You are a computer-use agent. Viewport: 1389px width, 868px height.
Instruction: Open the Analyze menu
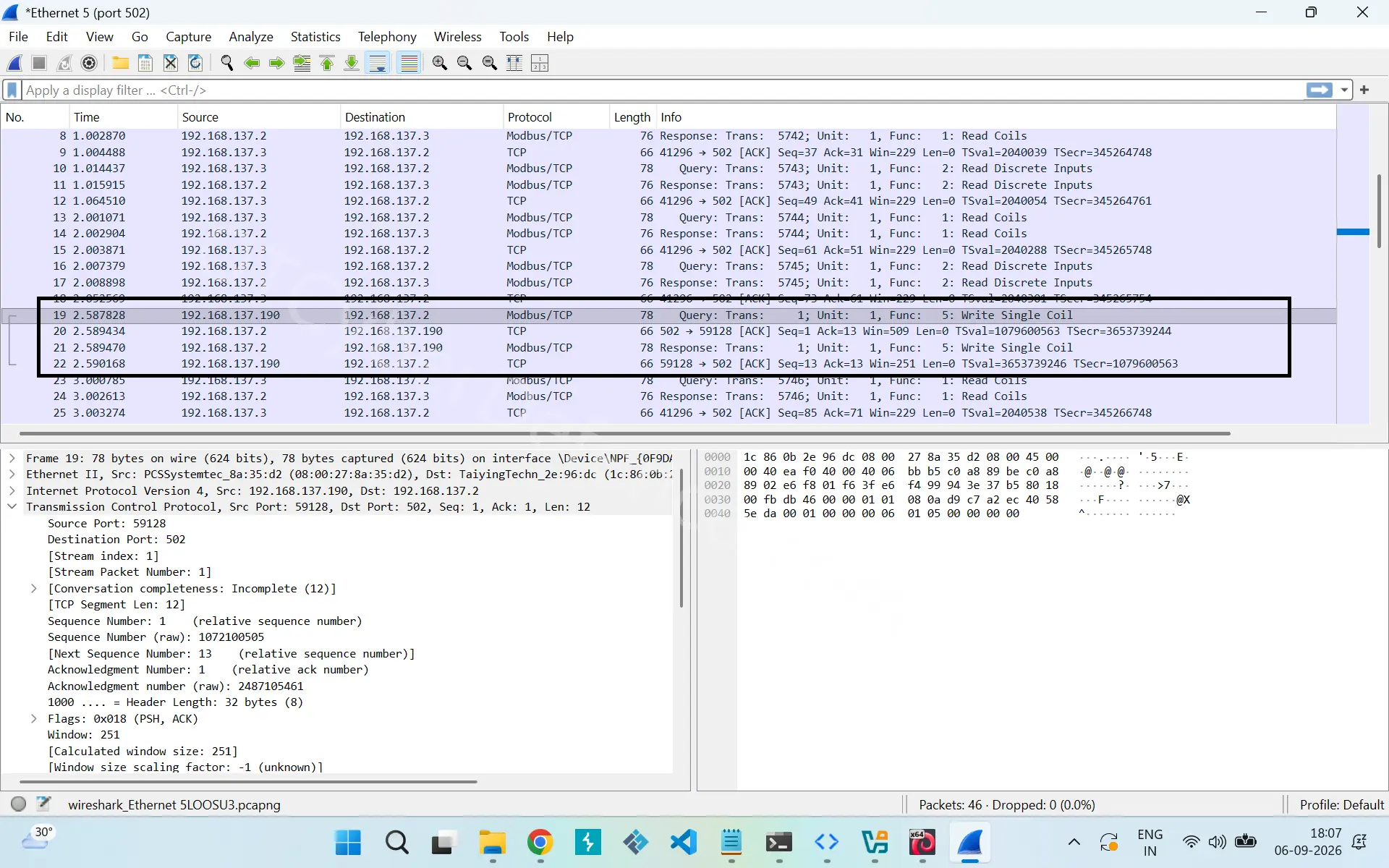coord(251,37)
